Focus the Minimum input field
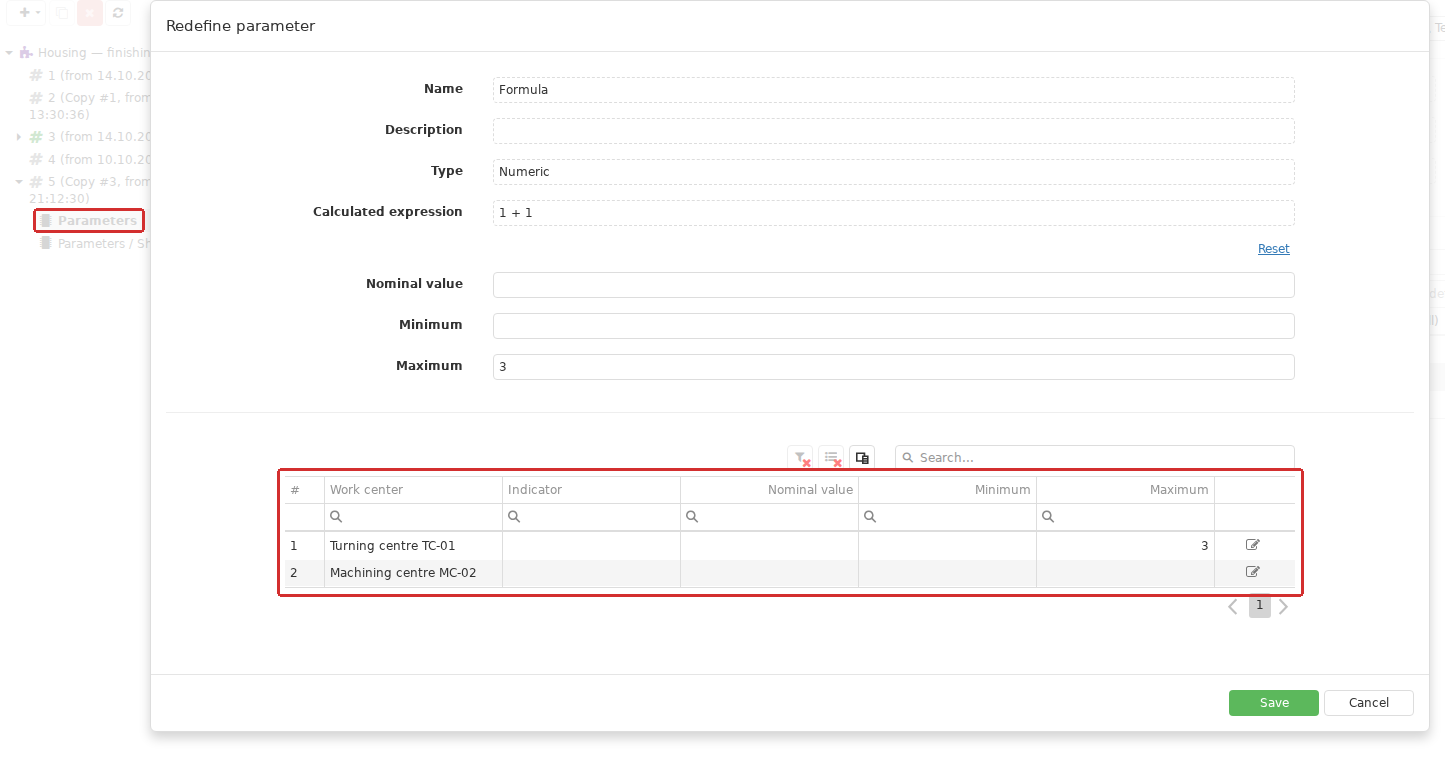This screenshot has width=1445, height=759. (x=893, y=326)
